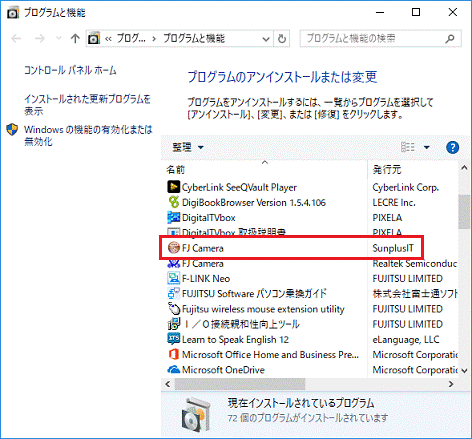Select the FJ Camera entry by SunplusIT

203,248
